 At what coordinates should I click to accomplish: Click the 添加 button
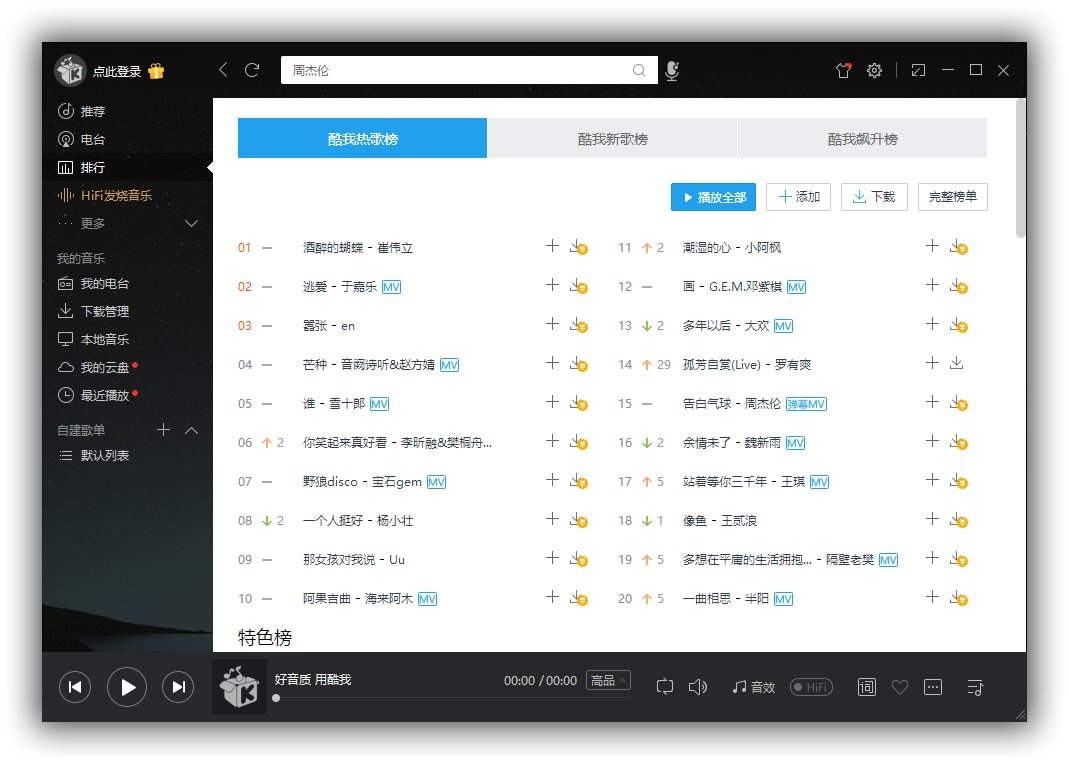click(798, 197)
